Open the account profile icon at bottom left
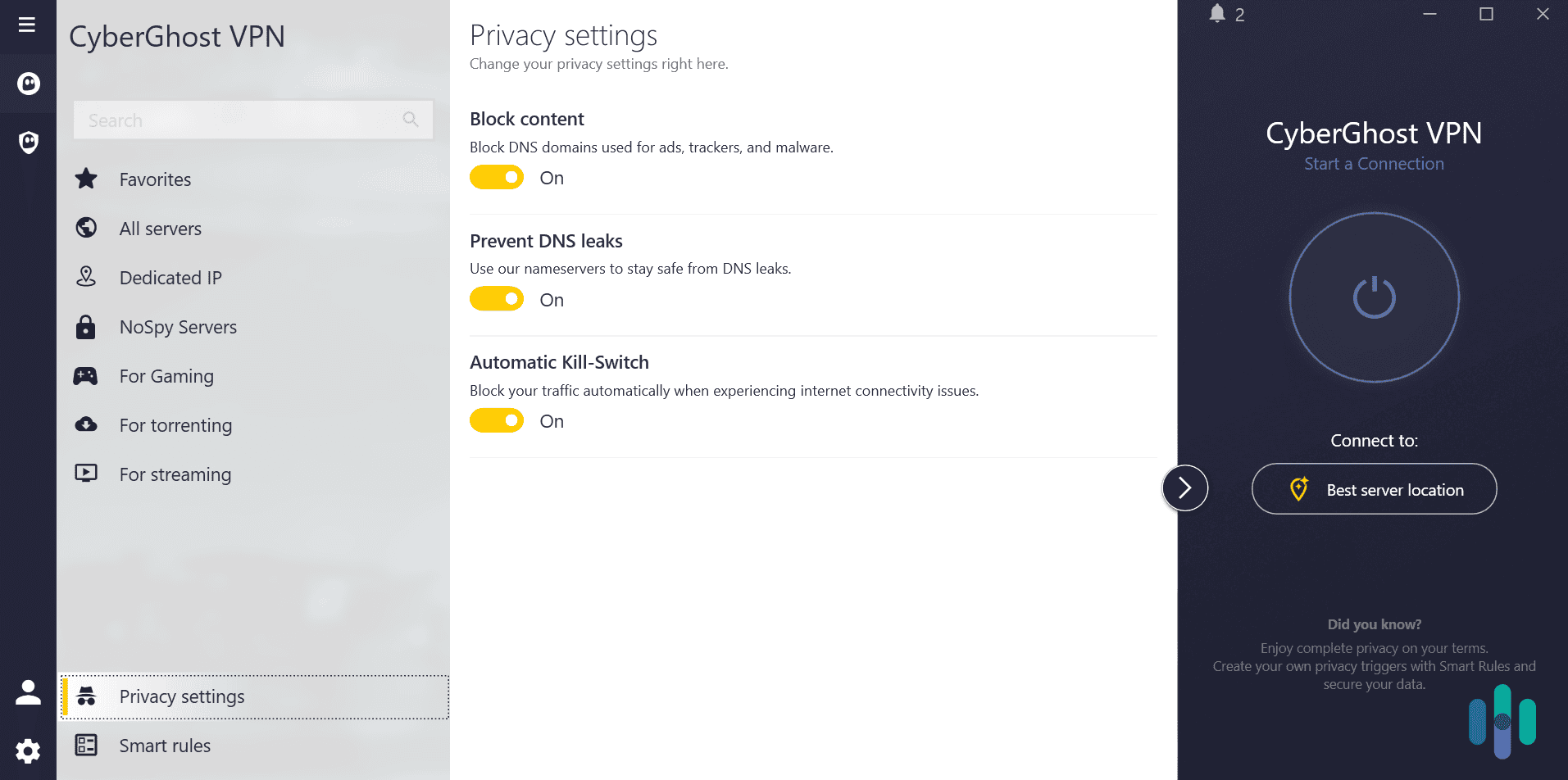 point(27,692)
